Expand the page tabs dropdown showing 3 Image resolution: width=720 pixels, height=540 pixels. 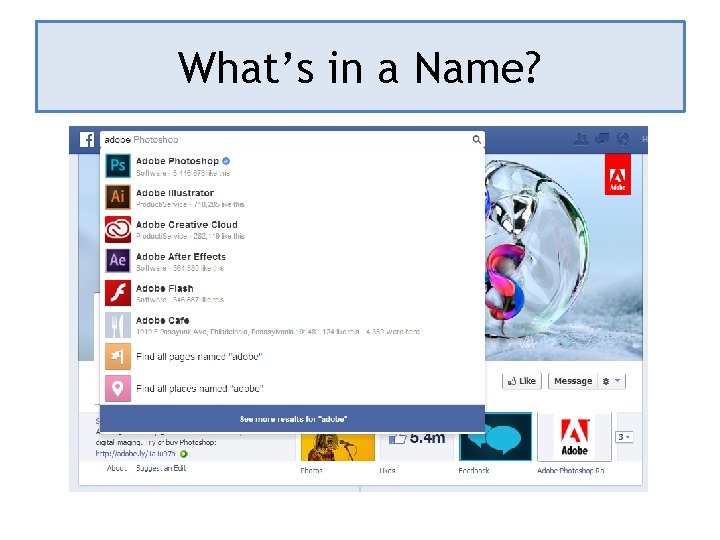pos(624,437)
